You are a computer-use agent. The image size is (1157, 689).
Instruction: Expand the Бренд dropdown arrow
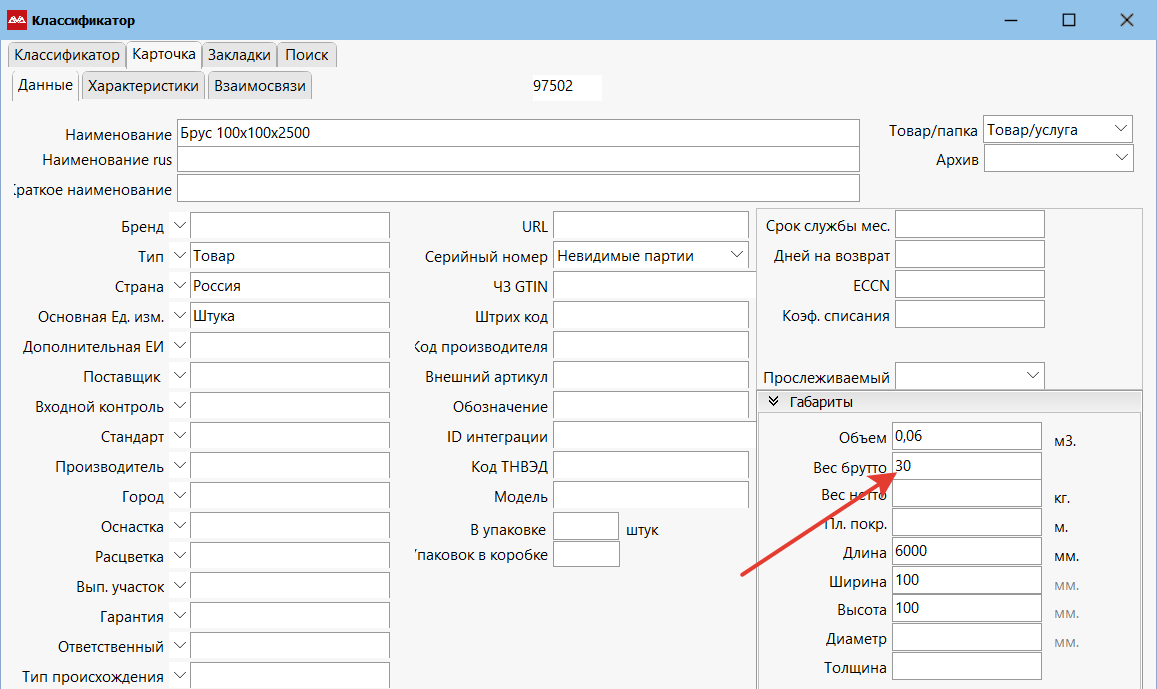tap(179, 226)
